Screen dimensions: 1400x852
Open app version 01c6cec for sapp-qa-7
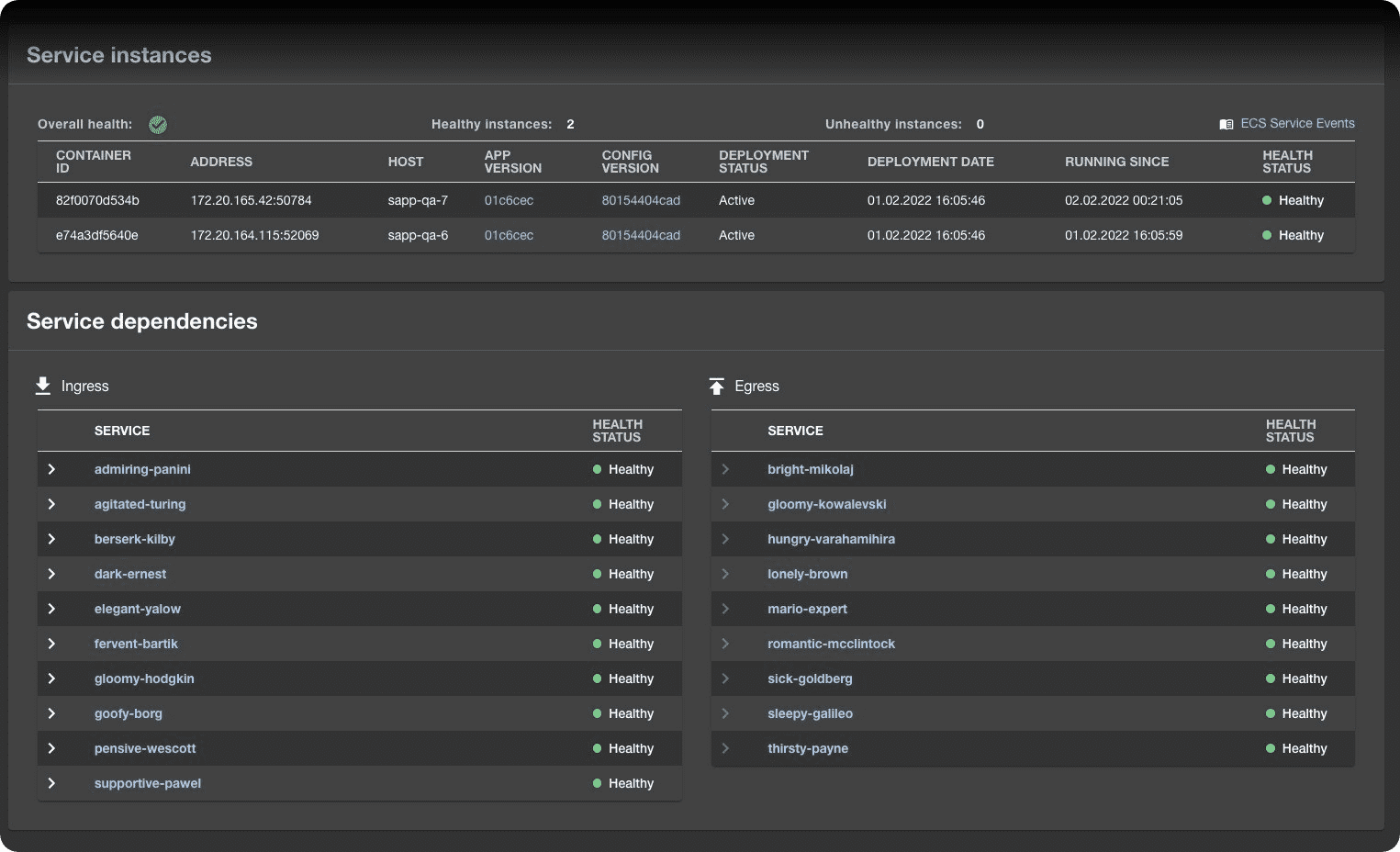(509, 200)
